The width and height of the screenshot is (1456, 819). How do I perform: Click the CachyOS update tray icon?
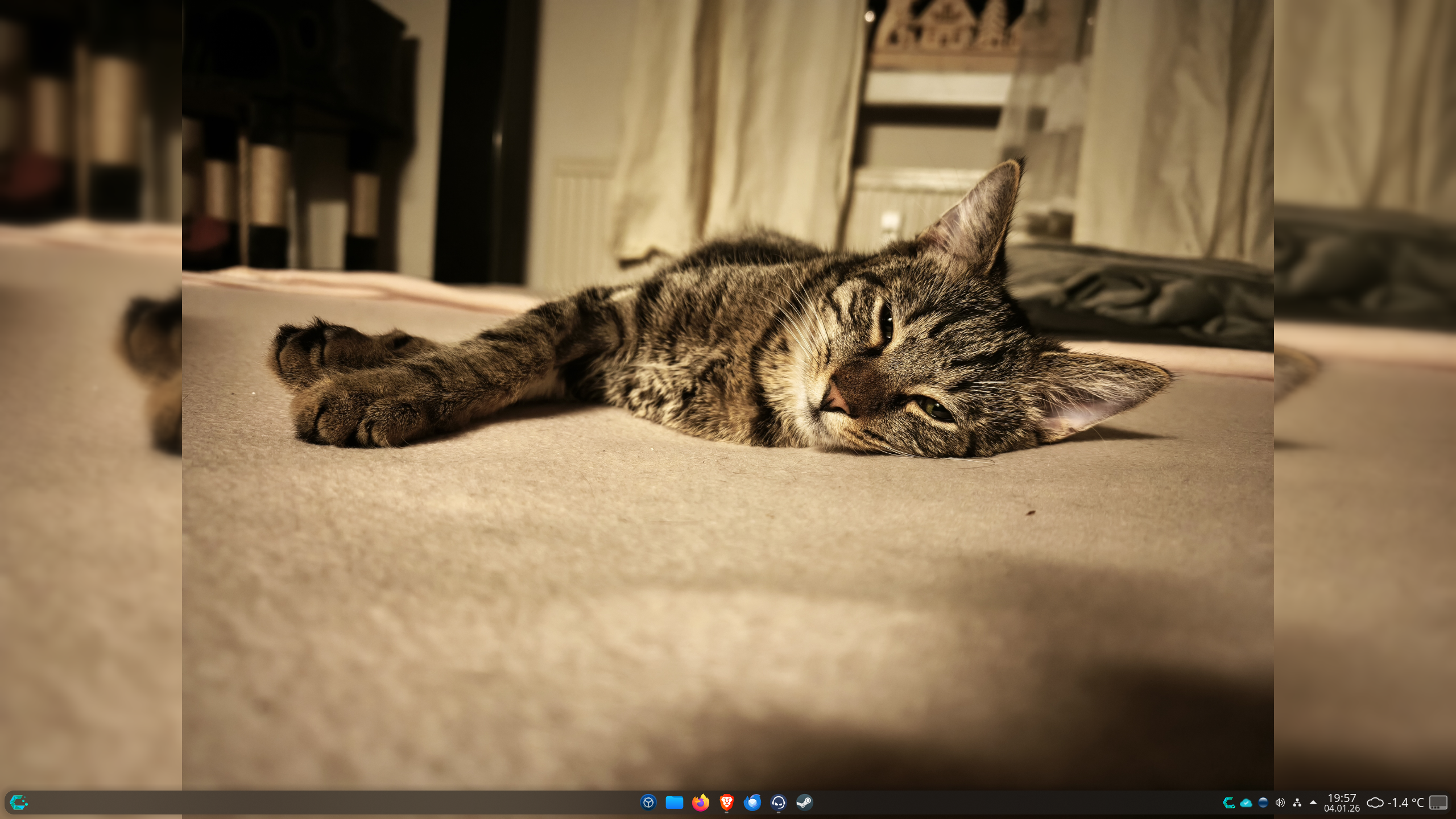tap(1228, 803)
